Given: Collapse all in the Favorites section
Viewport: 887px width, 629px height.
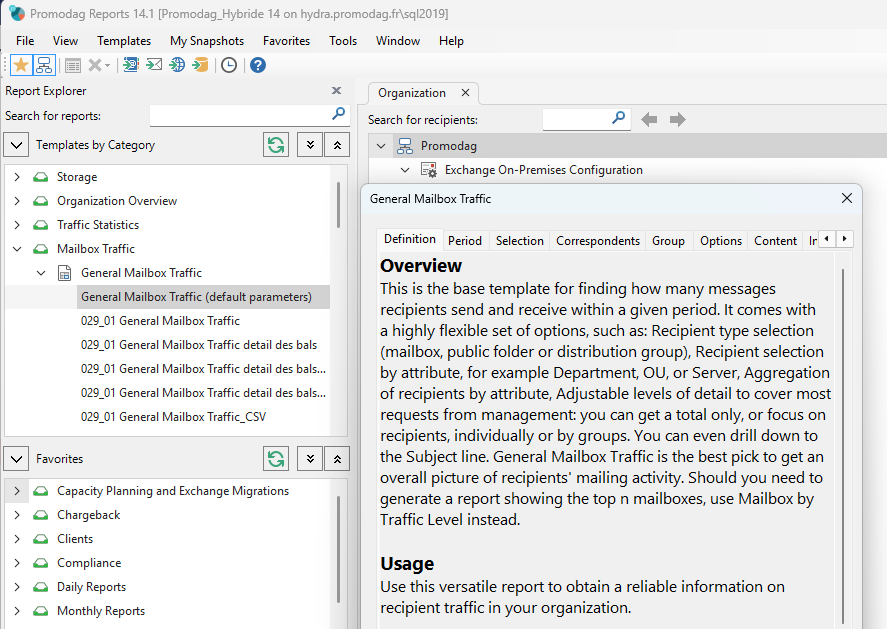Looking at the screenshot, I should [338, 459].
